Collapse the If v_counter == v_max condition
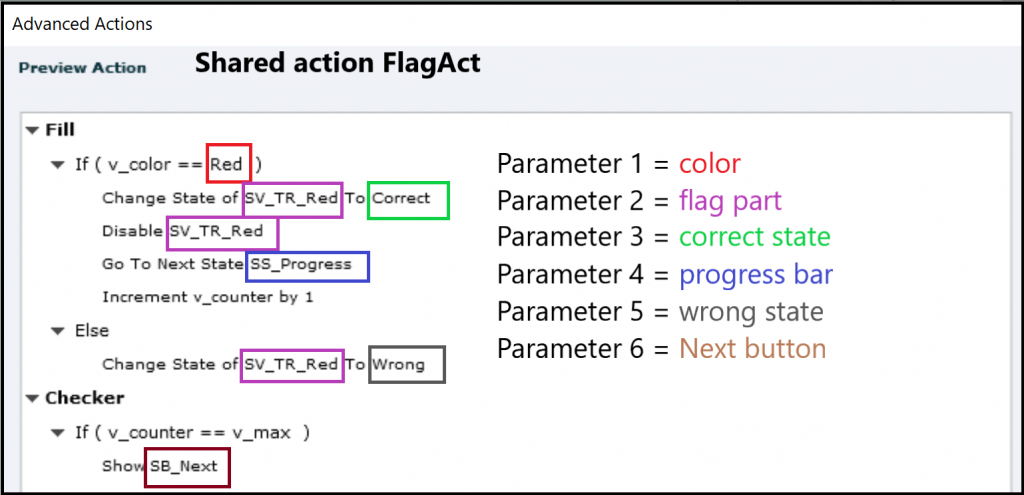 pyautogui.click(x=58, y=433)
